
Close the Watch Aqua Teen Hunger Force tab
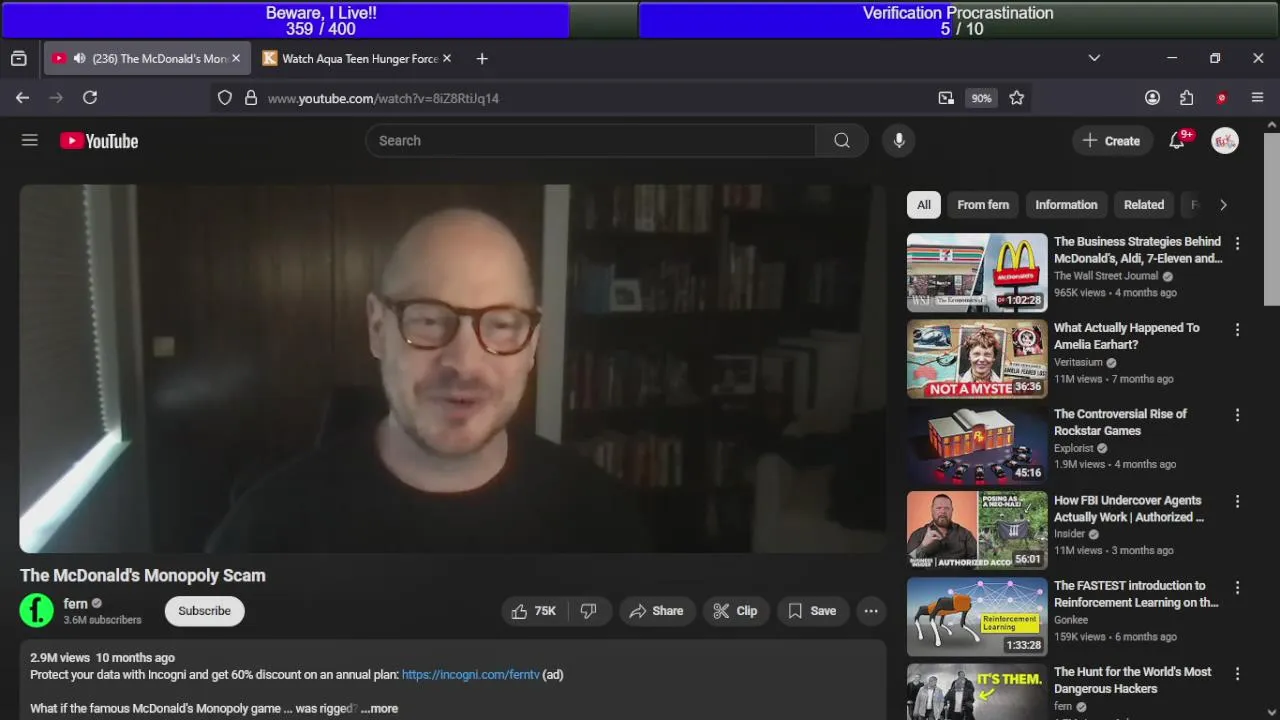point(447,59)
